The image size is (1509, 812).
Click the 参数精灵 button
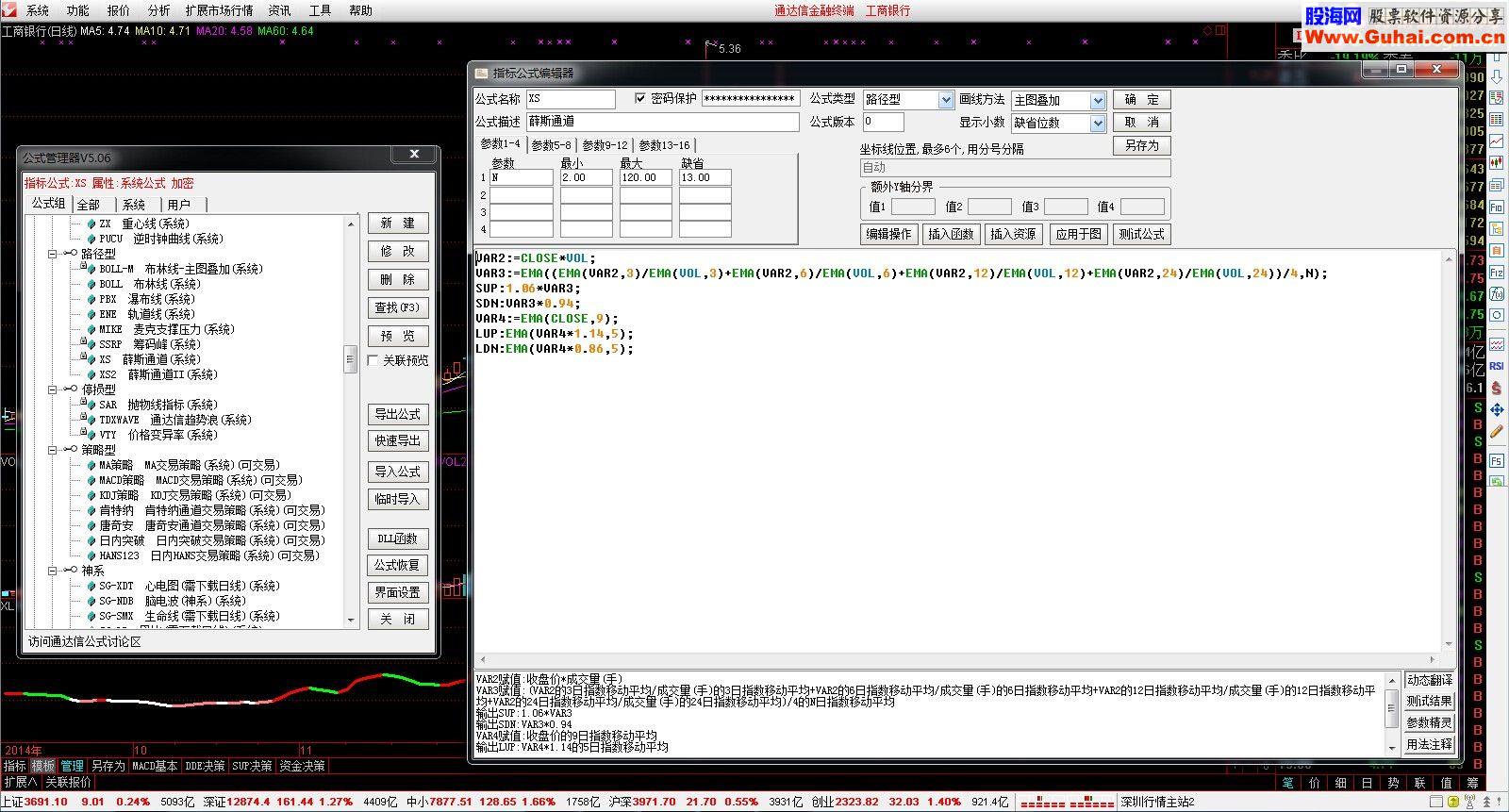1429,722
